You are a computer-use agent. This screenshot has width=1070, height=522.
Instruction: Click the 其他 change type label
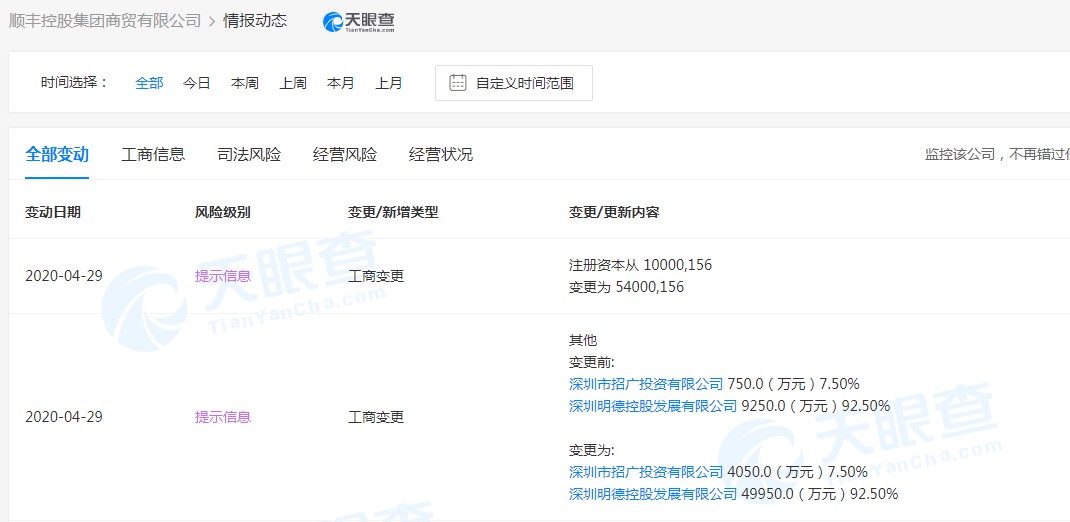(x=583, y=340)
